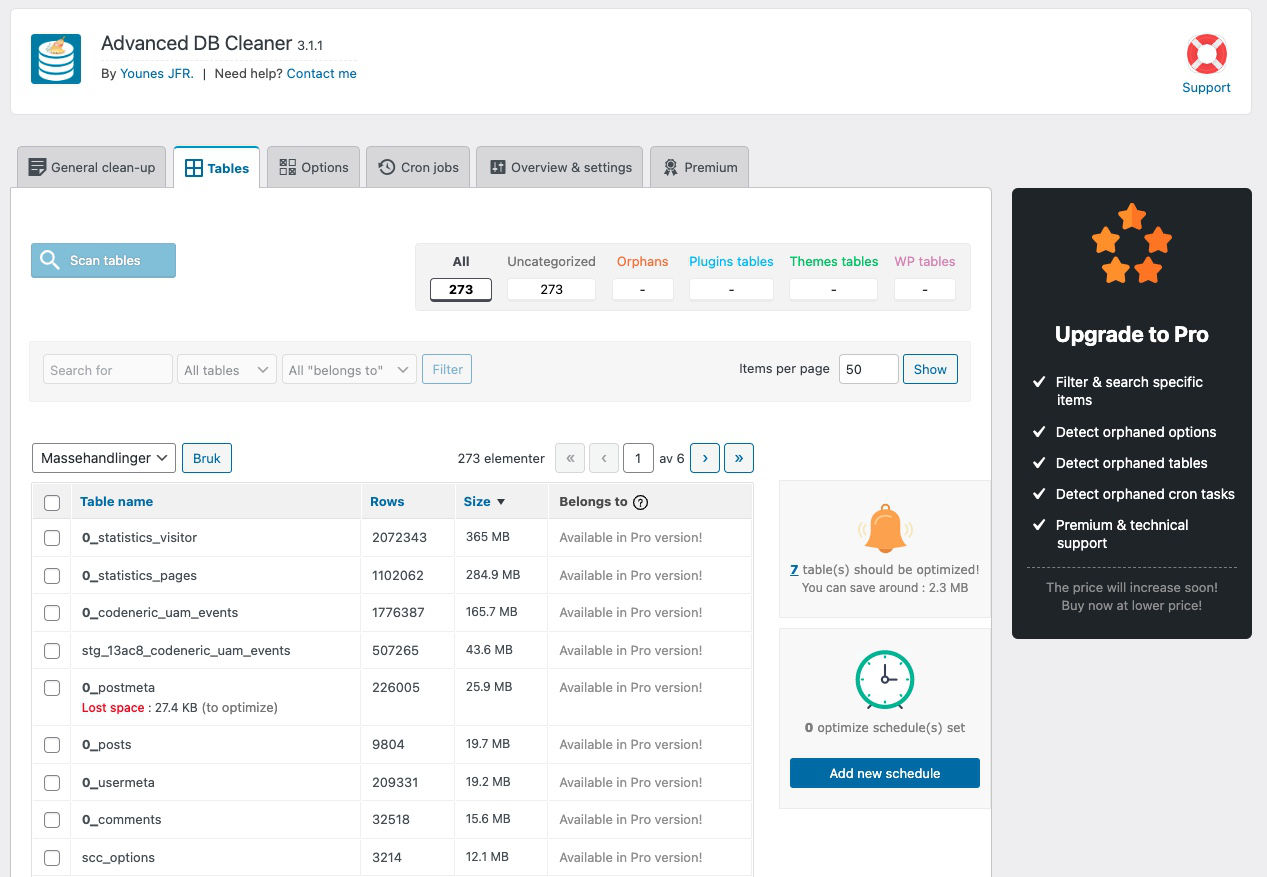Open the General clean-up tab
This screenshot has height=877, width=1267.
click(92, 167)
